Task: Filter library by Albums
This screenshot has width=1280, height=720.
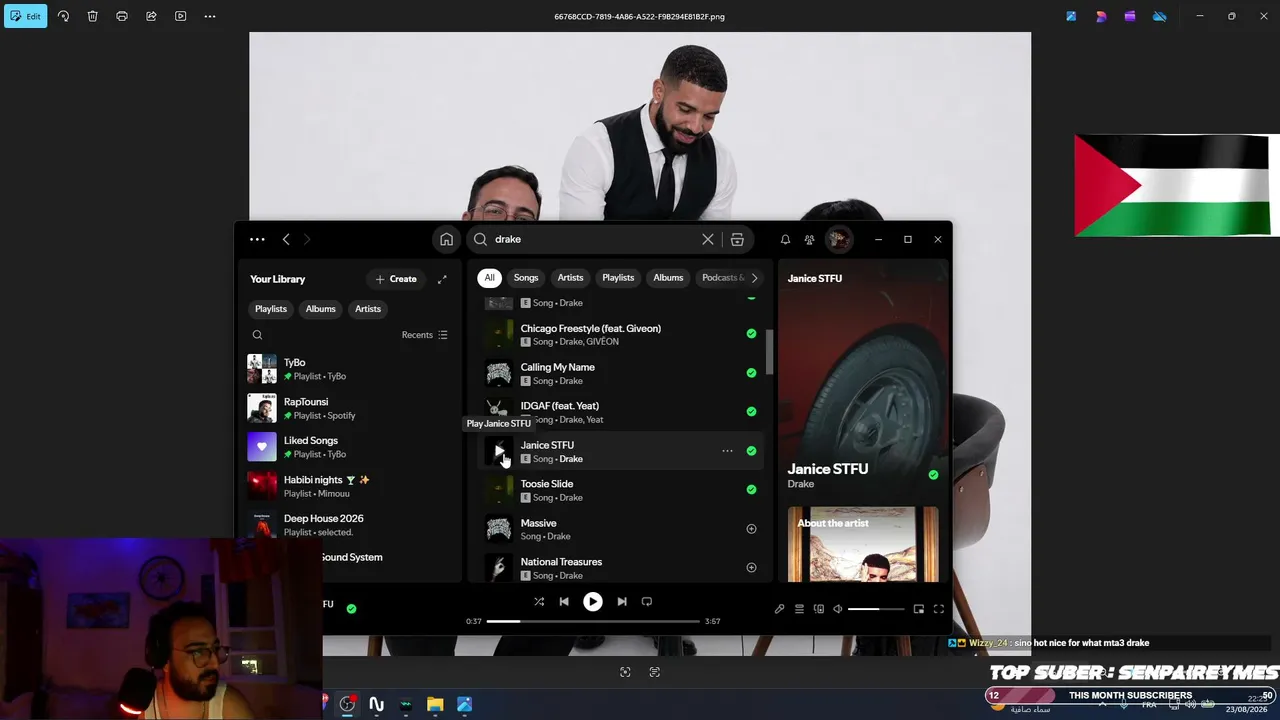Action: click(320, 309)
